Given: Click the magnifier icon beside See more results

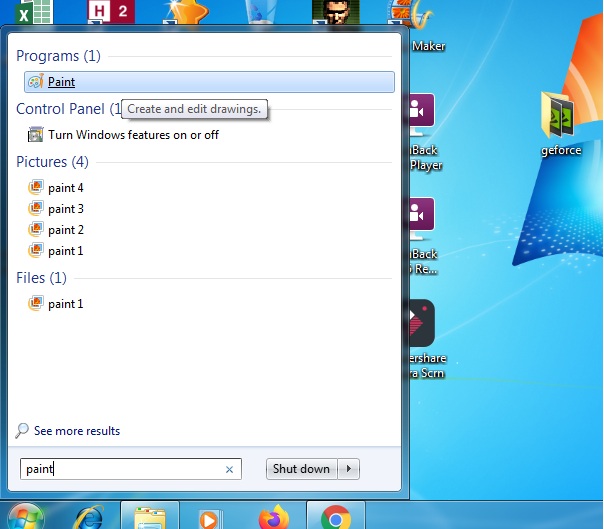Looking at the screenshot, I should point(22,430).
